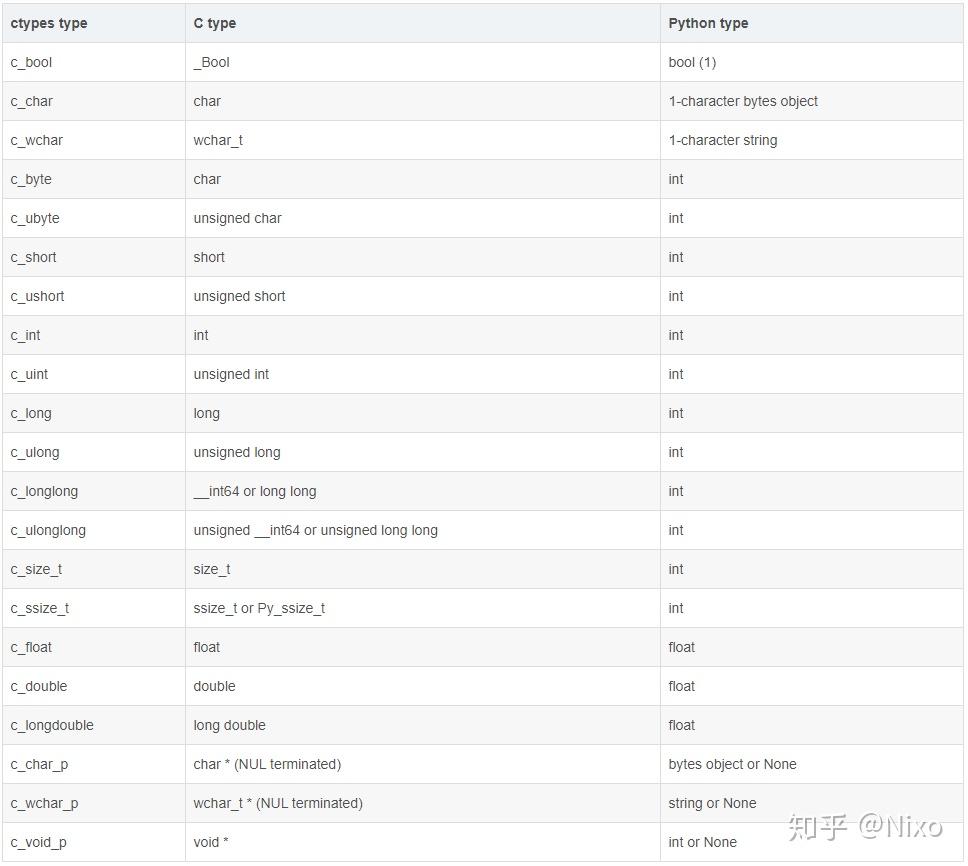Screen dimensions: 968x866
Task: Click the "ssize_t or Py_ssize_t" cell
Action: [x=259, y=608]
